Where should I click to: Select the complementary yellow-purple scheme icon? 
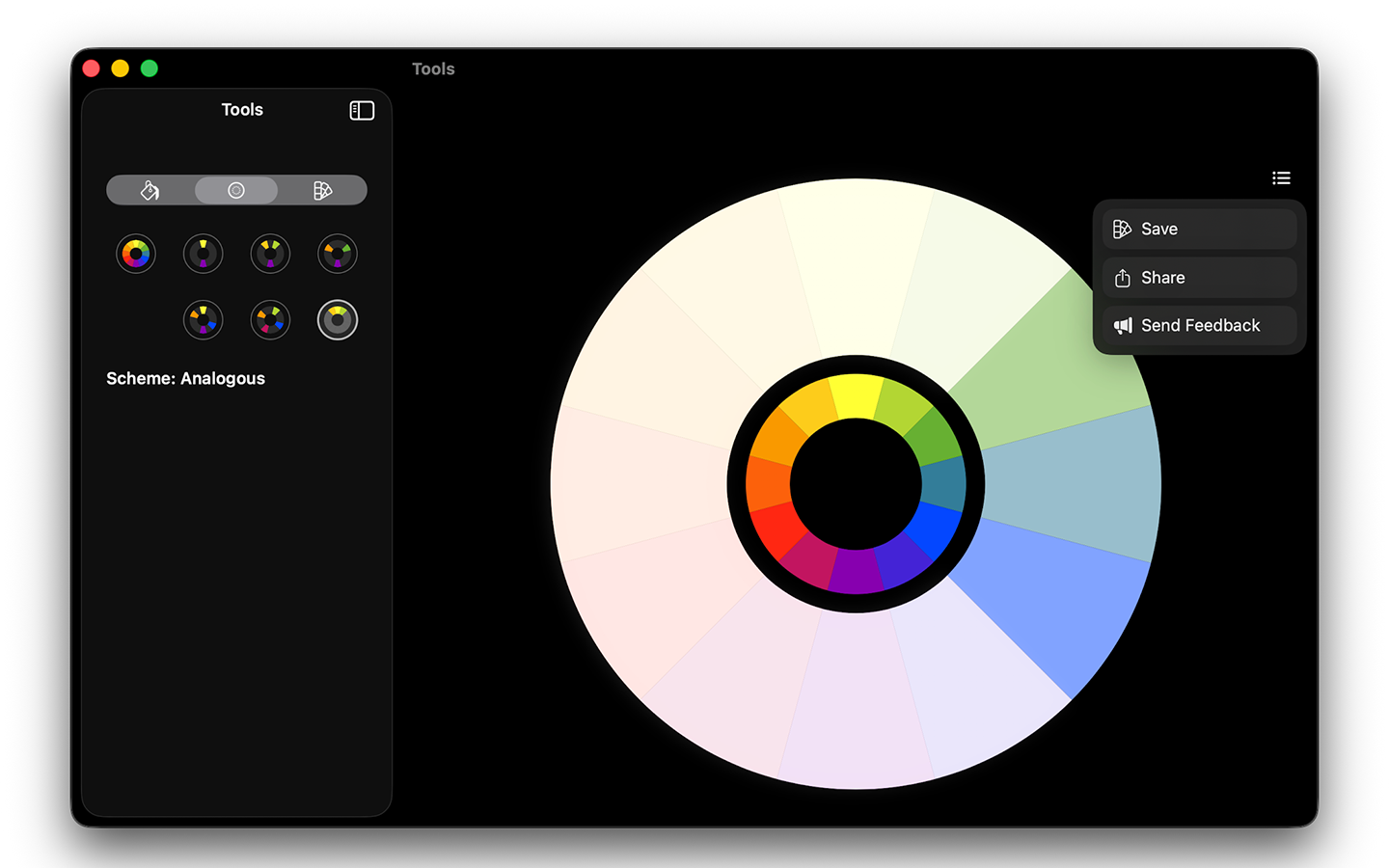click(x=204, y=254)
